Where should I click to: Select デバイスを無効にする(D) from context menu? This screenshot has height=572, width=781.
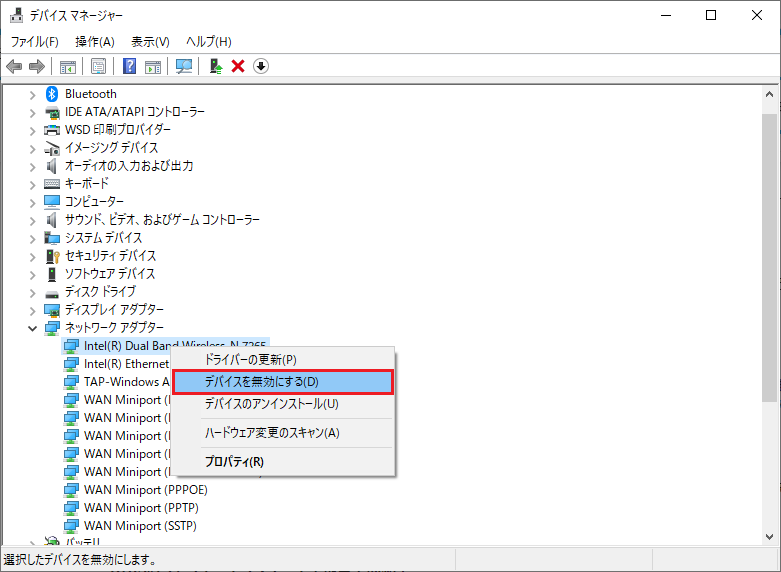pyautogui.click(x=283, y=382)
